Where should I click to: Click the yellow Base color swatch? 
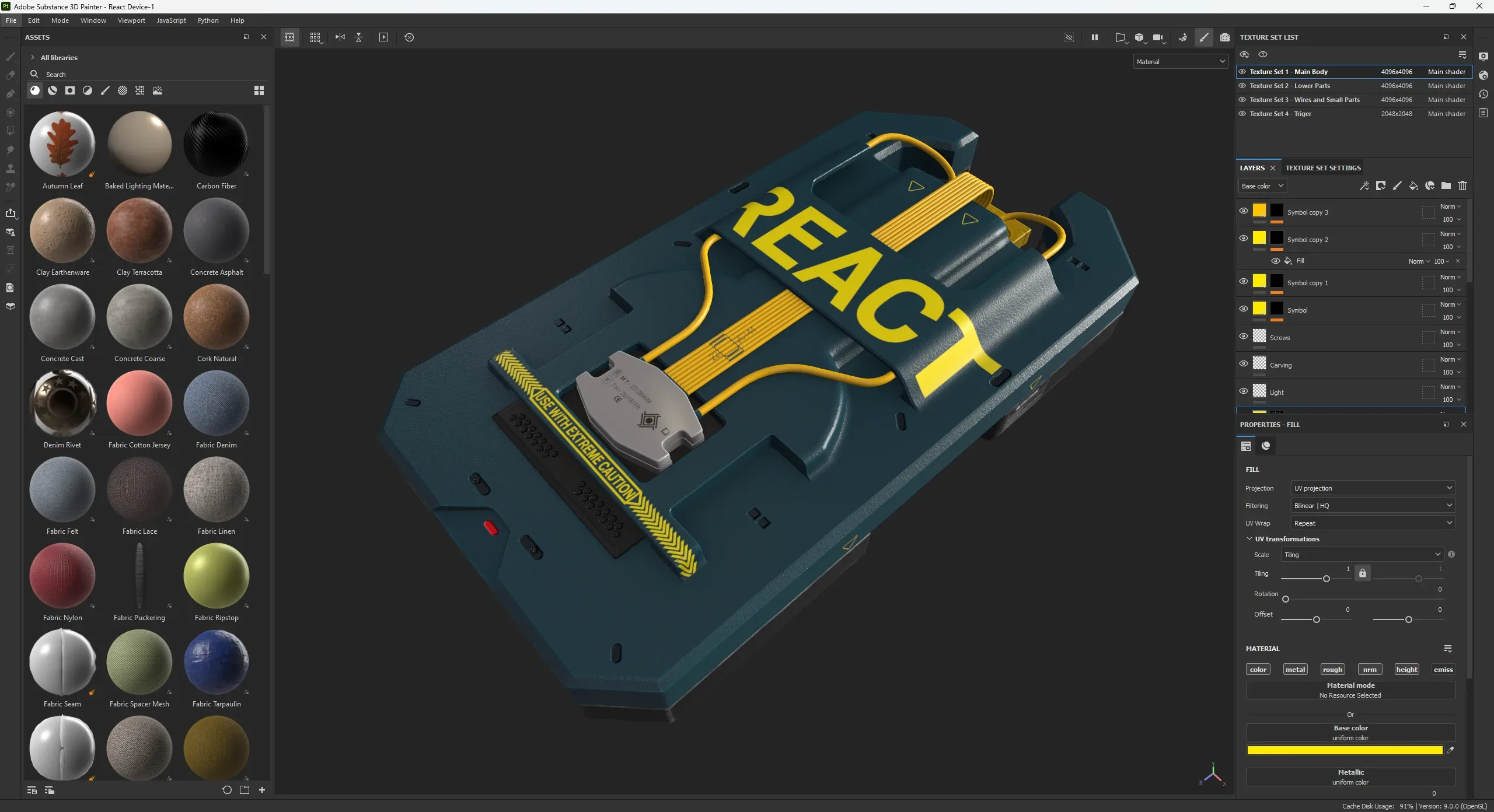pos(1345,750)
